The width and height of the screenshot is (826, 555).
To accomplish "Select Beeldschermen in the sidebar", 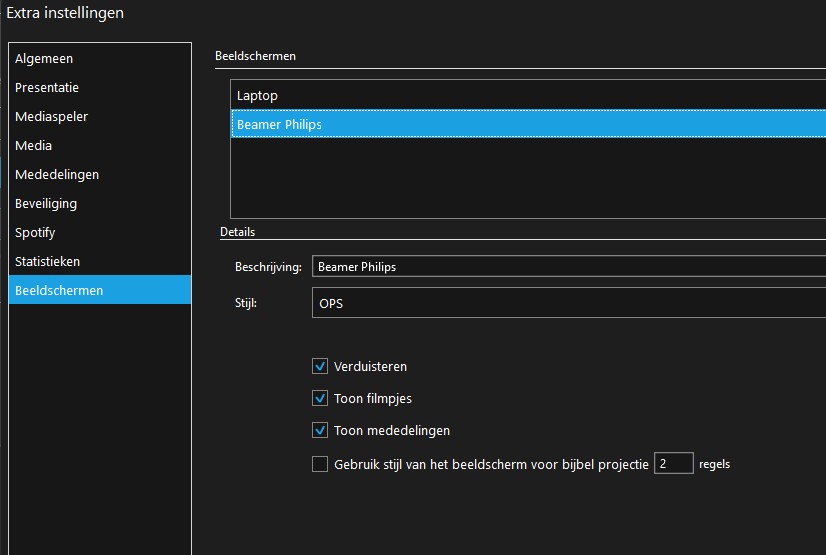I will coord(100,290).
